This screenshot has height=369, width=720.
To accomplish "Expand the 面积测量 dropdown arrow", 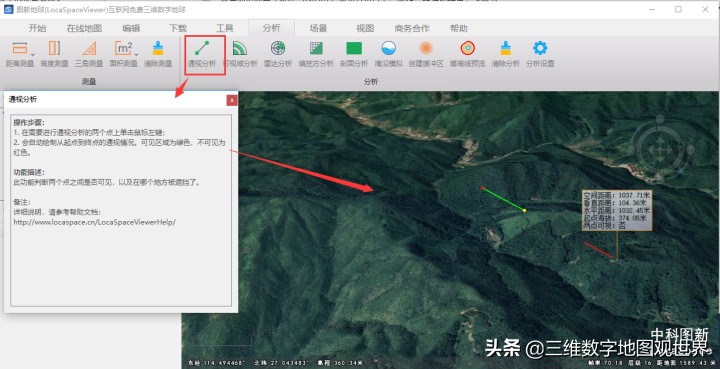I will (136, 55).
